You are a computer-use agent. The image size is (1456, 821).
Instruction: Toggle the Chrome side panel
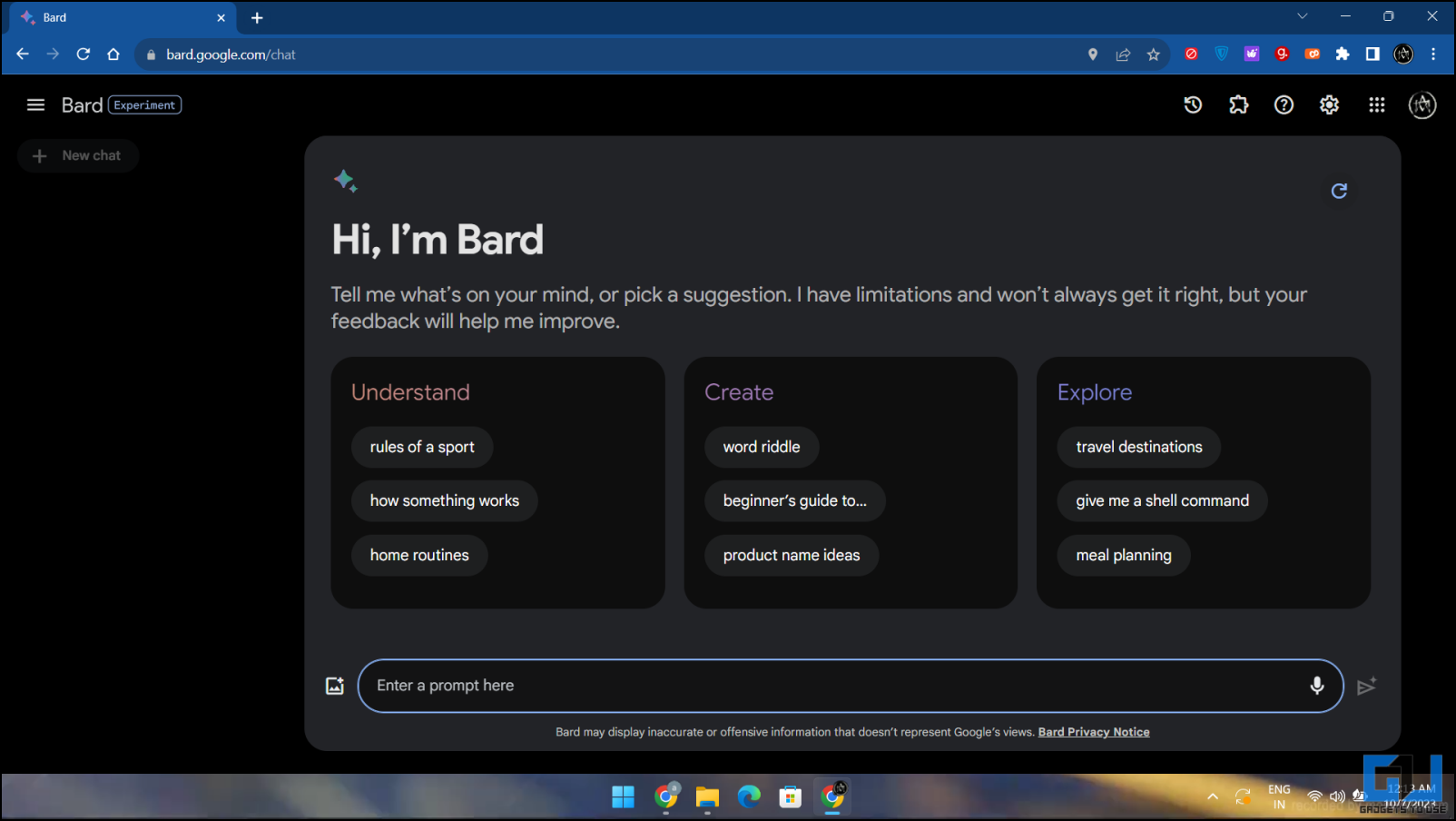[1372, 54]
